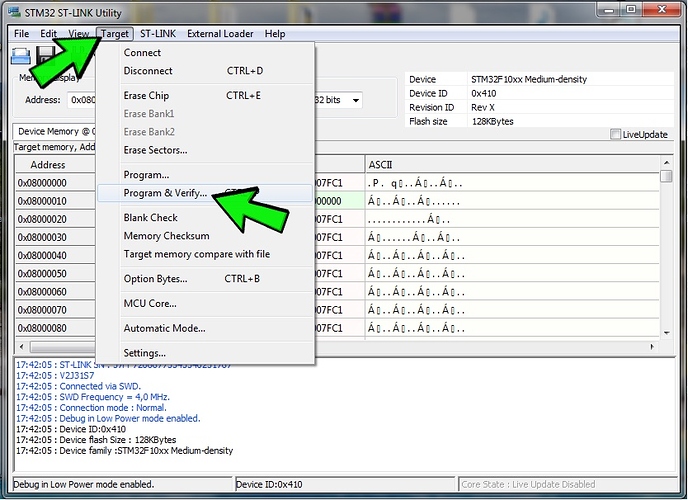The image size is (688, 500).
Task: Close the Target menu in menu bar
Action: [x=115, y=34]
